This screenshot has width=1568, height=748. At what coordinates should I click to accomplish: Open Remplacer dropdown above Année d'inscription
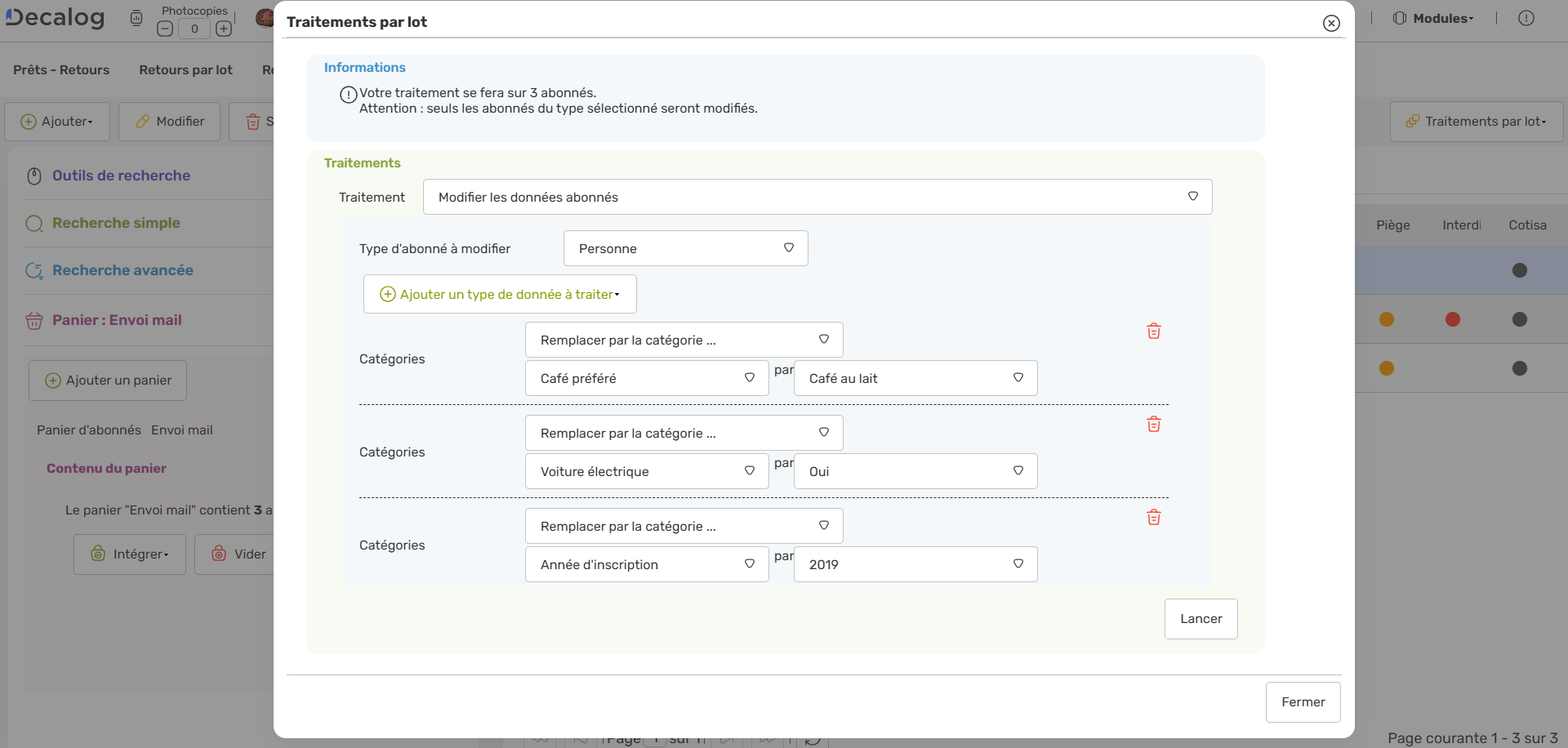(684, 526)
